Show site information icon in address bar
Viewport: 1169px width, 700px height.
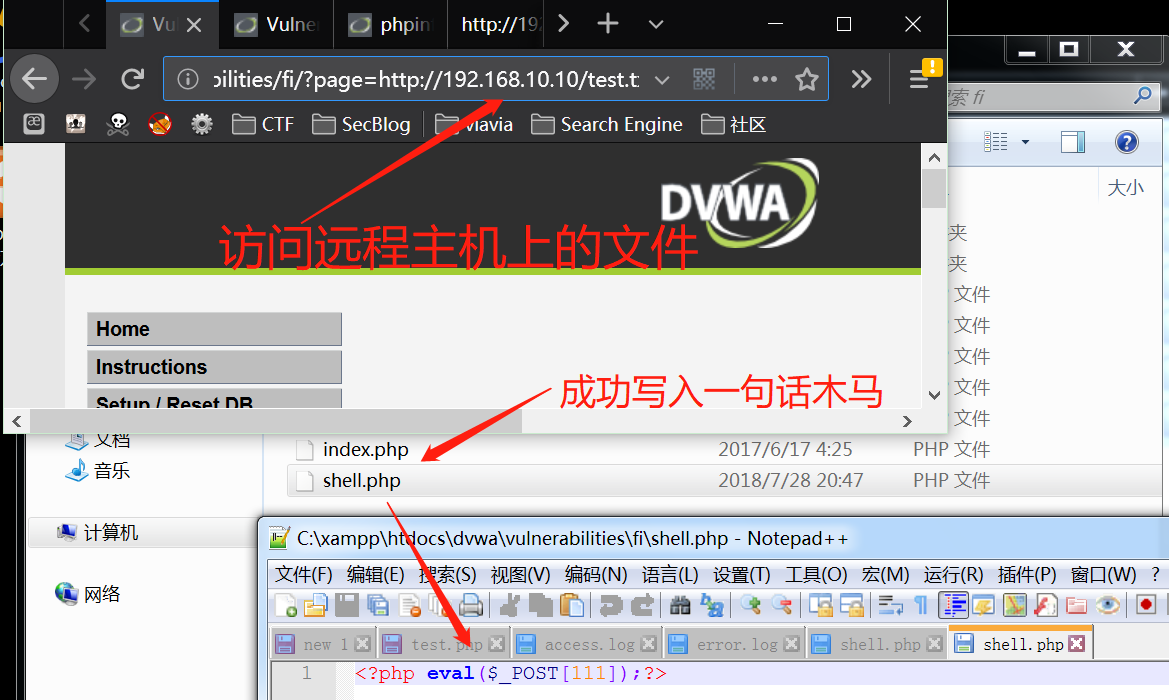pos(188,79)
